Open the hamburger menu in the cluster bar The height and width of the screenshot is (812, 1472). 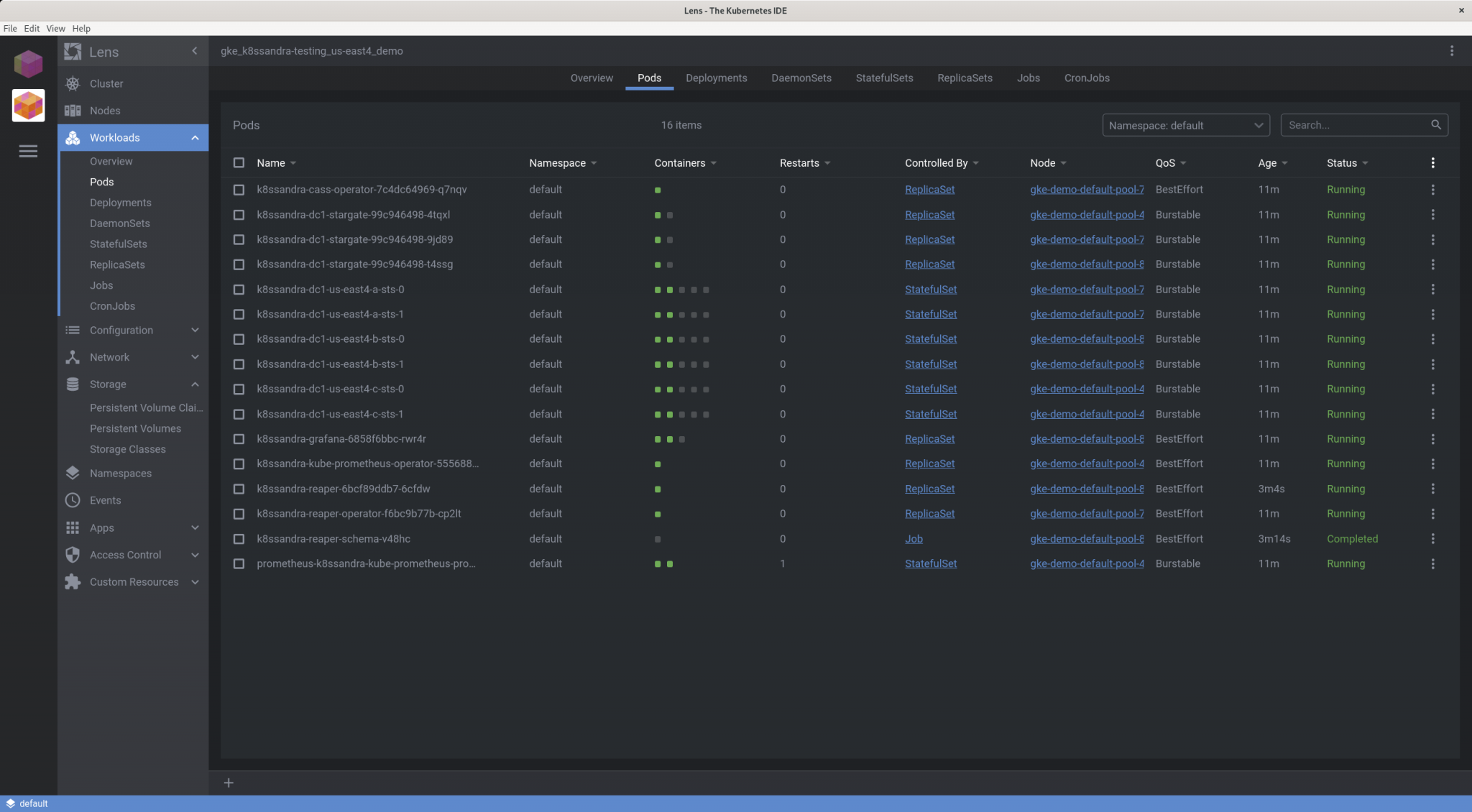point(29,151)
